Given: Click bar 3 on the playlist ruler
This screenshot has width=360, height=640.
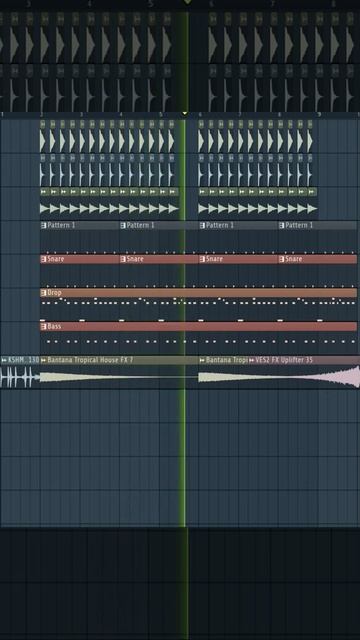Looking at the screenshot, I should coord(81,115).
